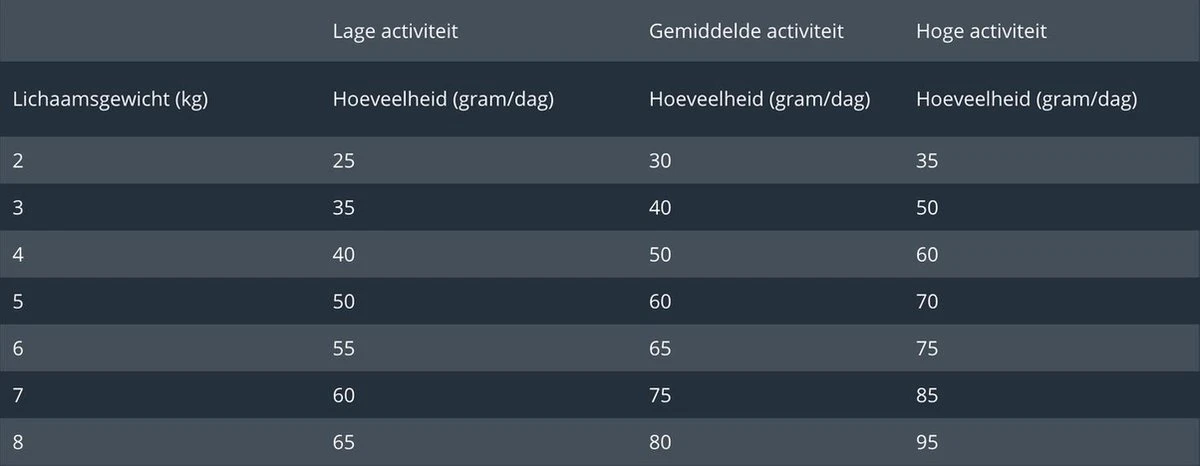Select low activity value 55
Screen dimensions: 1200x466
tap(344, 349)
